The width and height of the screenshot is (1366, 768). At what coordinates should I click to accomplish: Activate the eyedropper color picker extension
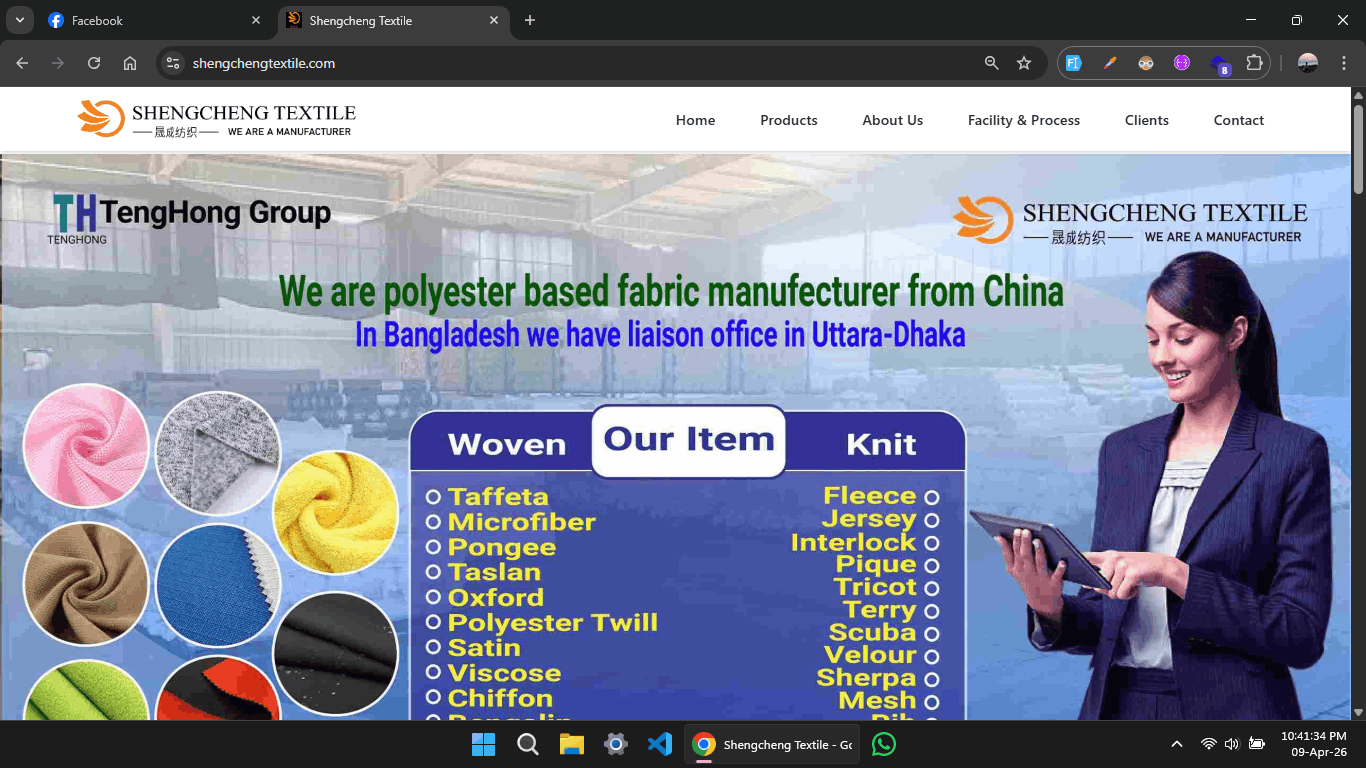[1110, 63]
